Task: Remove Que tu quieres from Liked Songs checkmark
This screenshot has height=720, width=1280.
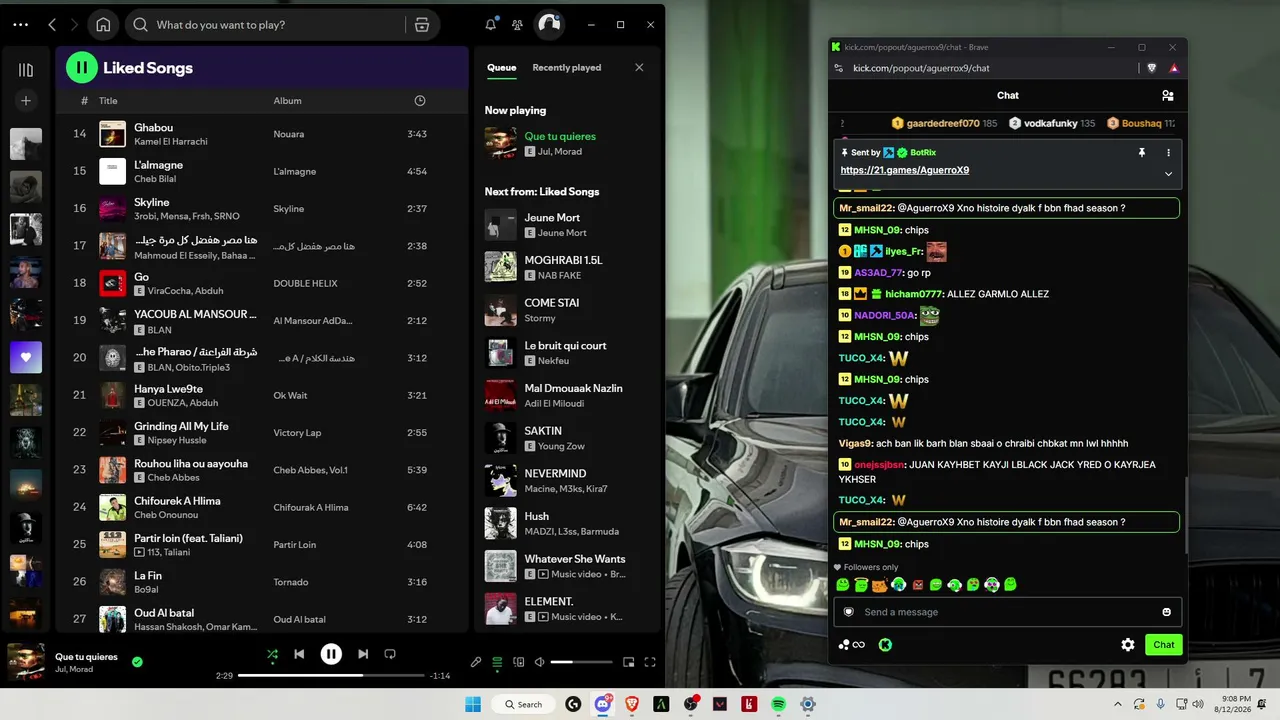Action: 137,661
